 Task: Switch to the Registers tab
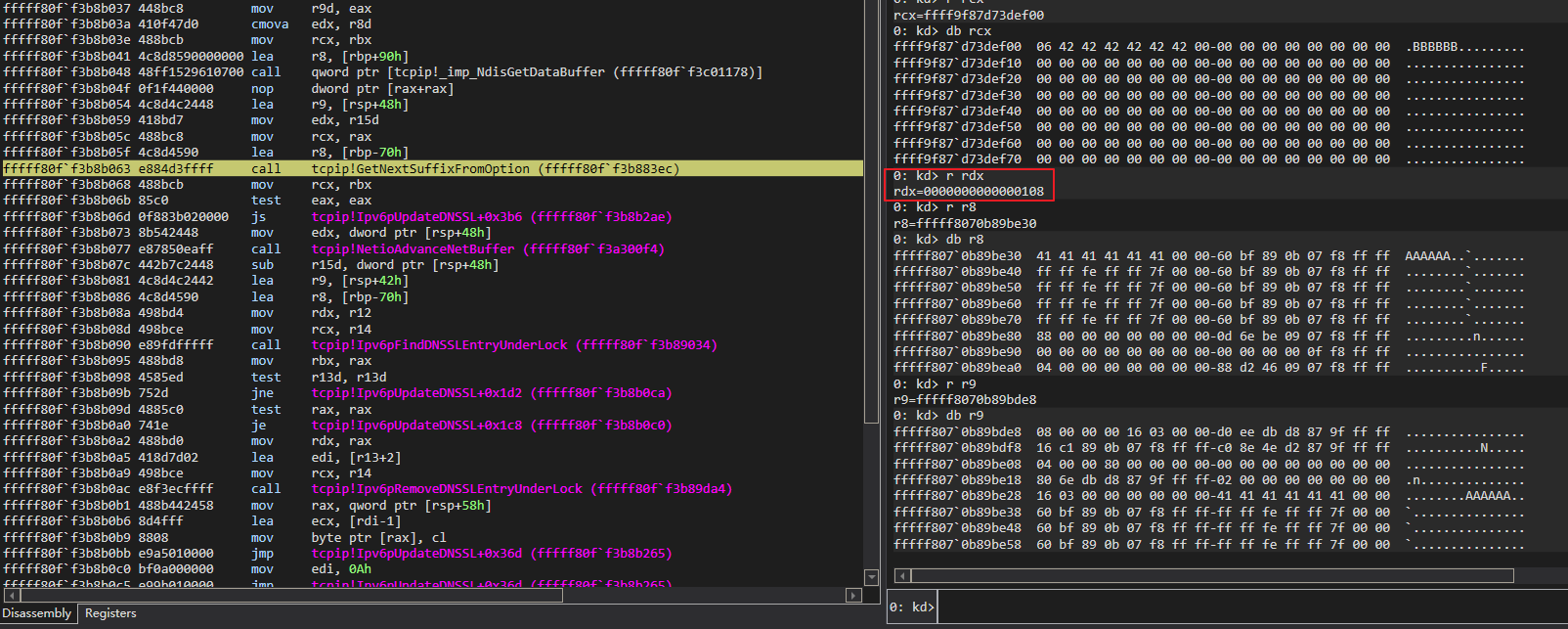coord(110,613)
